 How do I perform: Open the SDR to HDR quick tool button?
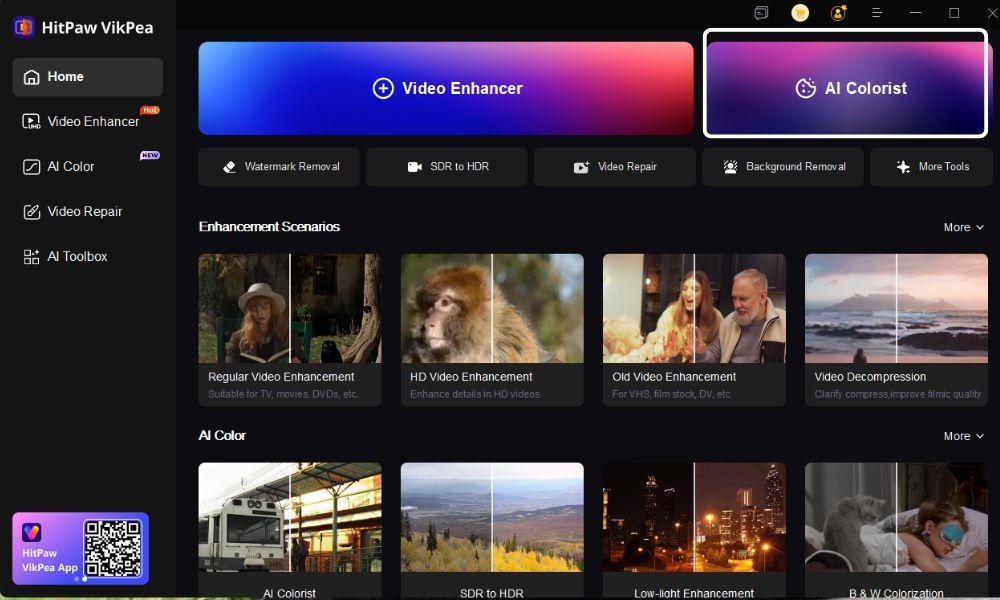pyautogui.click(x=446, y=166)
